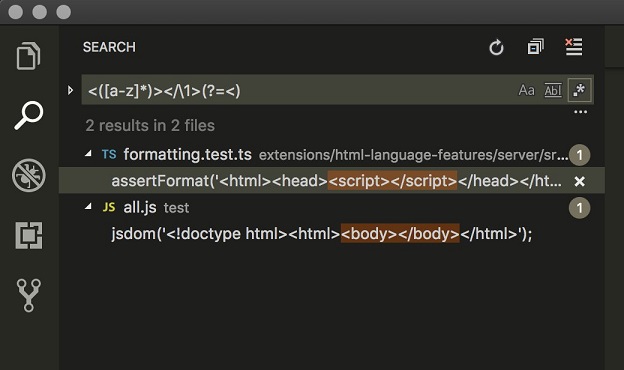Dismiss the assertFormat match result
Screen dimensions: 624x370
(x=579, y=181)
